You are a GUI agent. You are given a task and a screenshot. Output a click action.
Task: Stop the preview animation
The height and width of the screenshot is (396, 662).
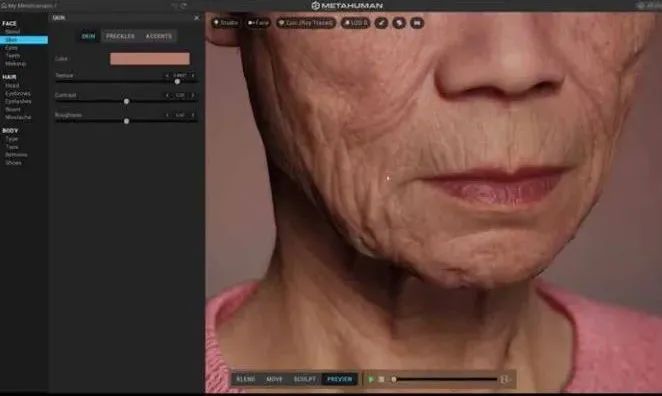tap(381, 380)
